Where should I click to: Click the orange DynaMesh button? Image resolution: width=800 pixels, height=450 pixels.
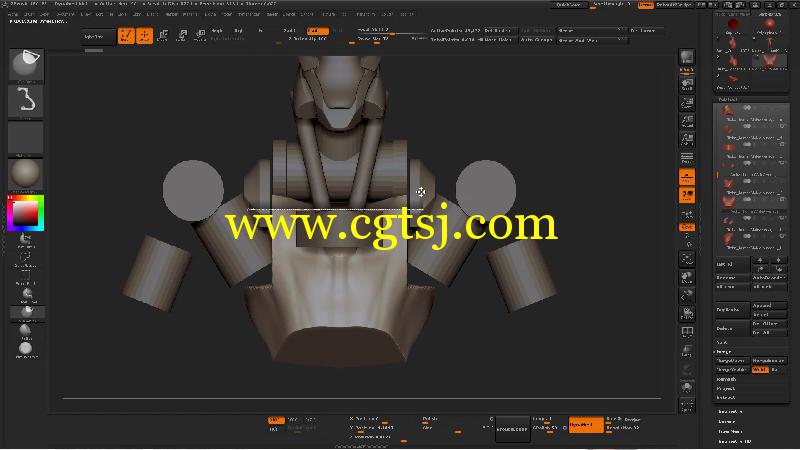click(586, 424)
